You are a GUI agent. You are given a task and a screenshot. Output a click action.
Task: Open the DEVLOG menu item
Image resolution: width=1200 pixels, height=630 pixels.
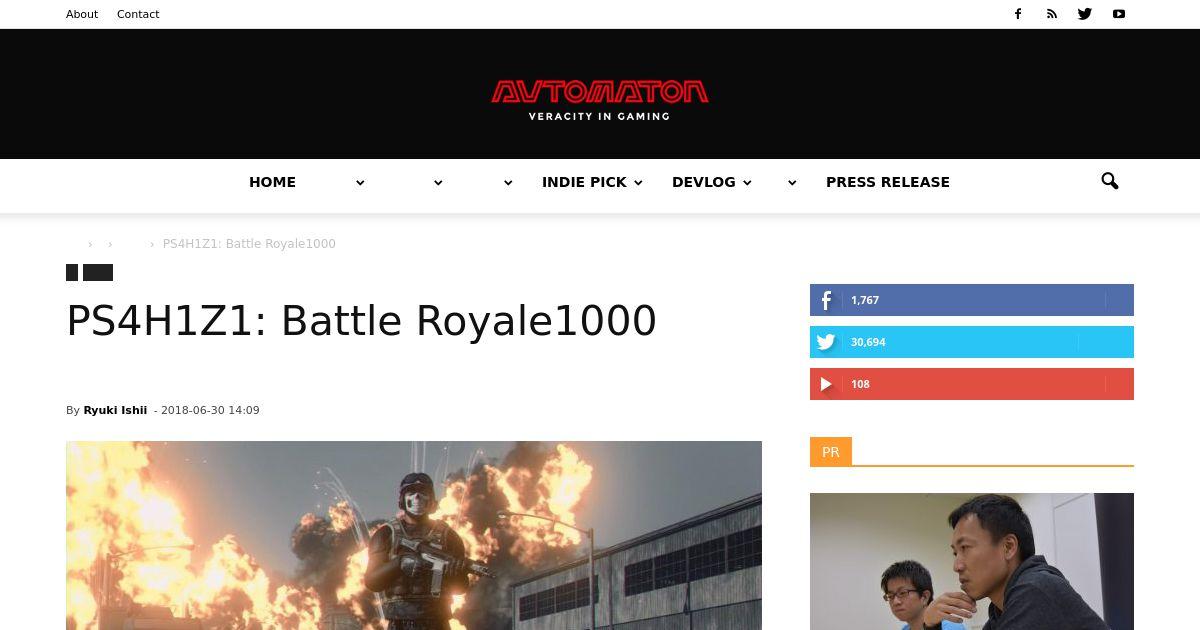[x=704, y=182]
